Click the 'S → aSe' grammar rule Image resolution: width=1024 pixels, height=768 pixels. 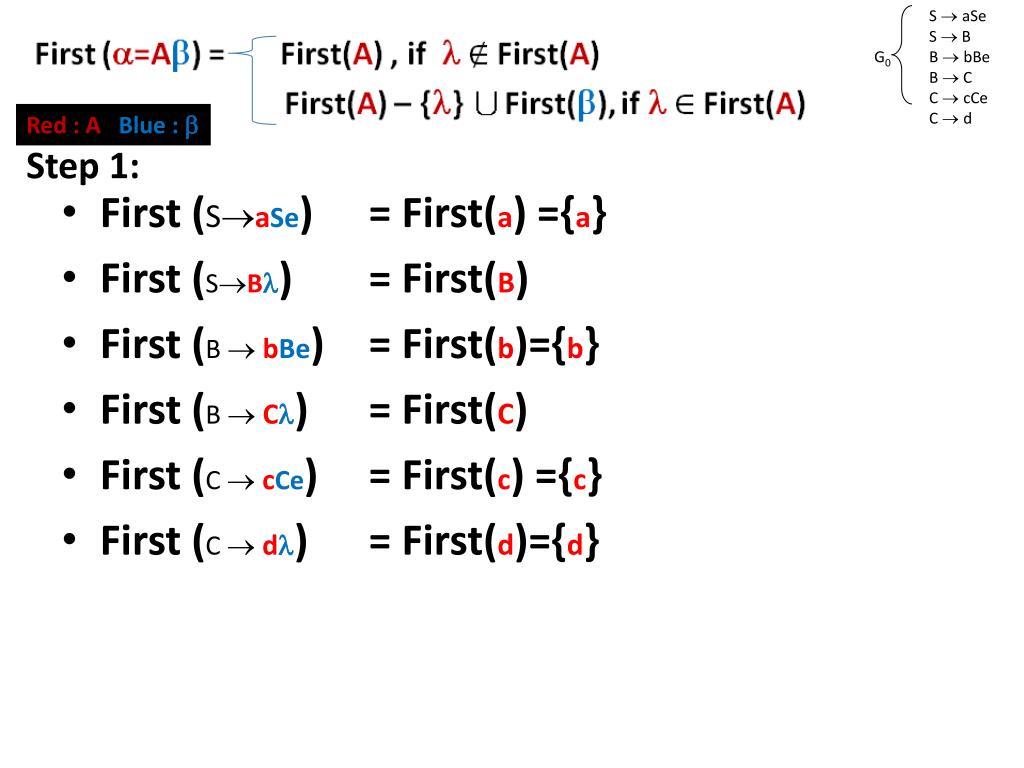pyautogui.click(x=957, y=16)
